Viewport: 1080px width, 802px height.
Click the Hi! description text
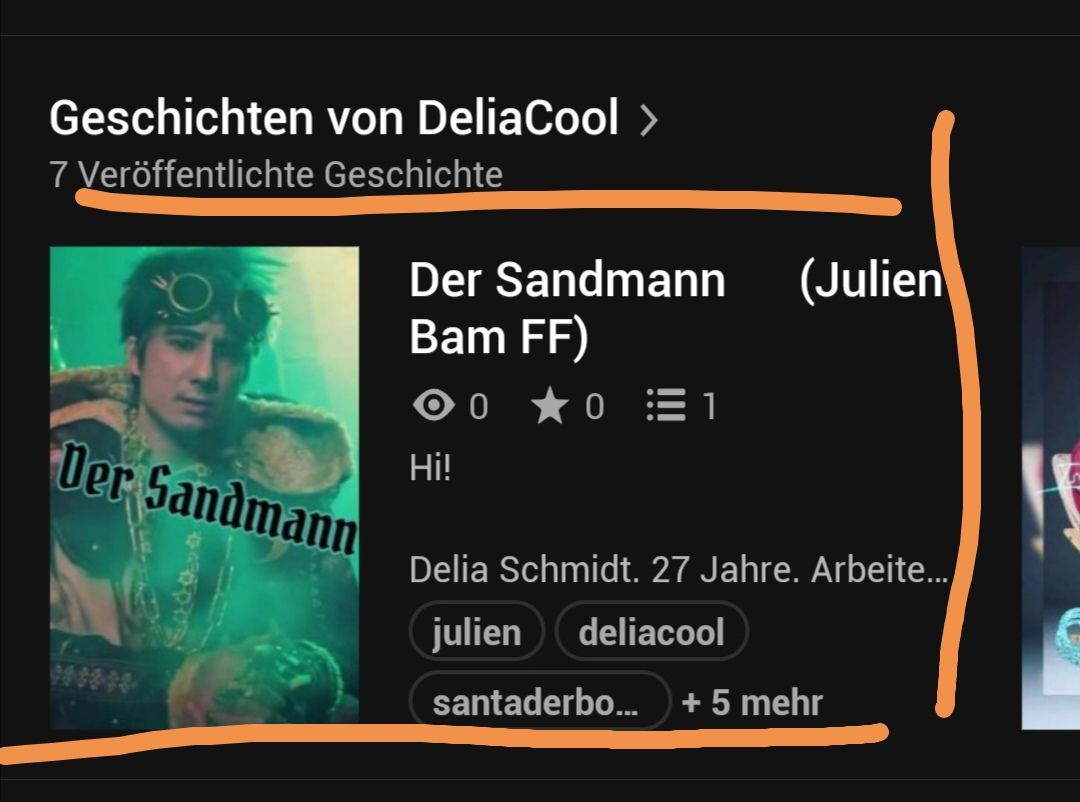point(430,468)
